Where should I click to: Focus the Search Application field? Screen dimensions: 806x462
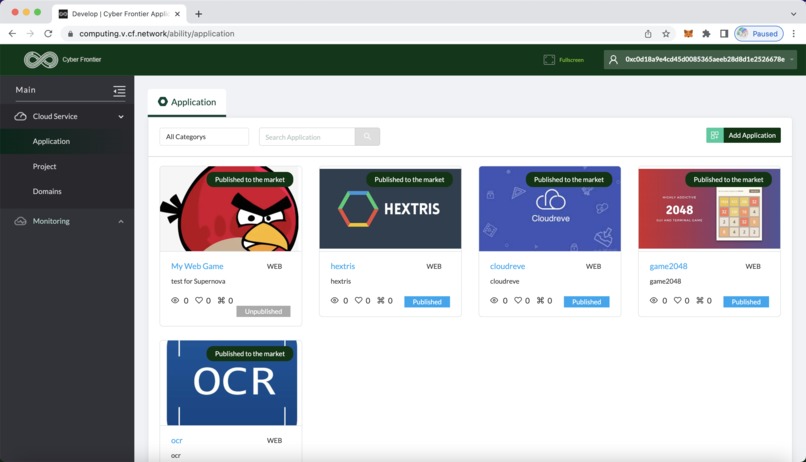pyautogui.click(x=307, y=137)
